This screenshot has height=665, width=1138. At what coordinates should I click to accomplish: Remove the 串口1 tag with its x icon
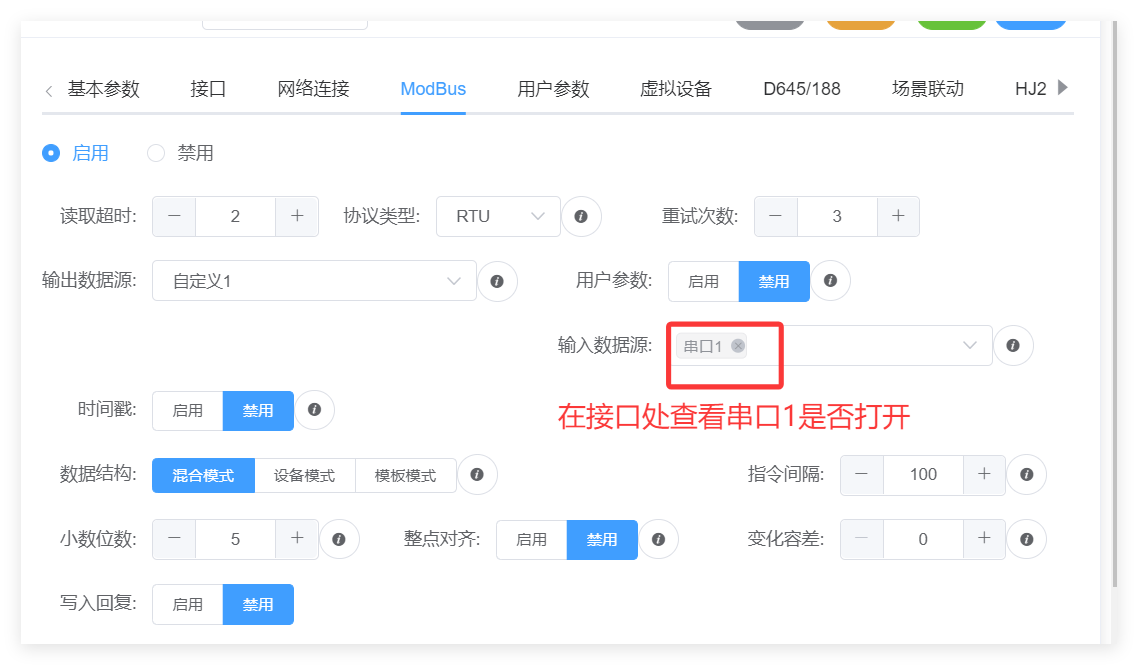click(738, 346)
